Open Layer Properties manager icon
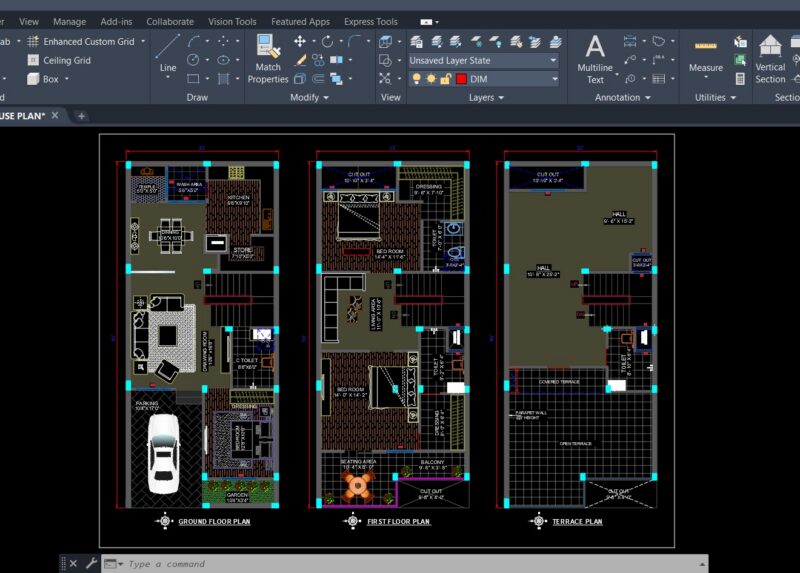 (416, 41)
